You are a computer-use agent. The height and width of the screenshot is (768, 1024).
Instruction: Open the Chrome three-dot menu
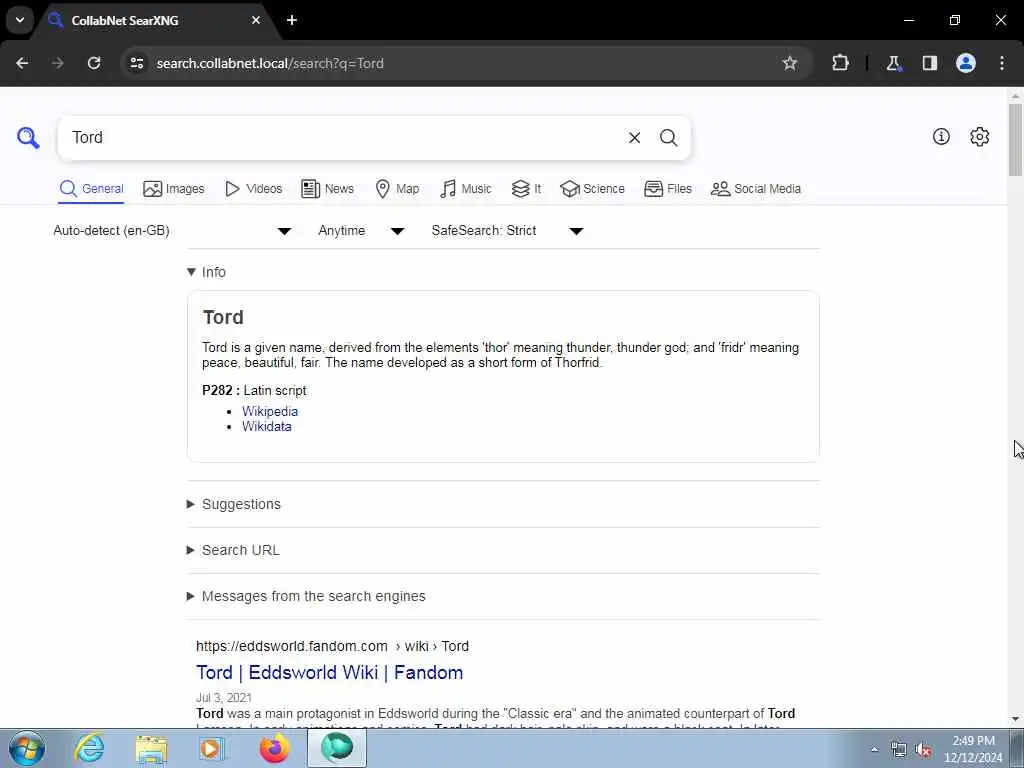1002,63
